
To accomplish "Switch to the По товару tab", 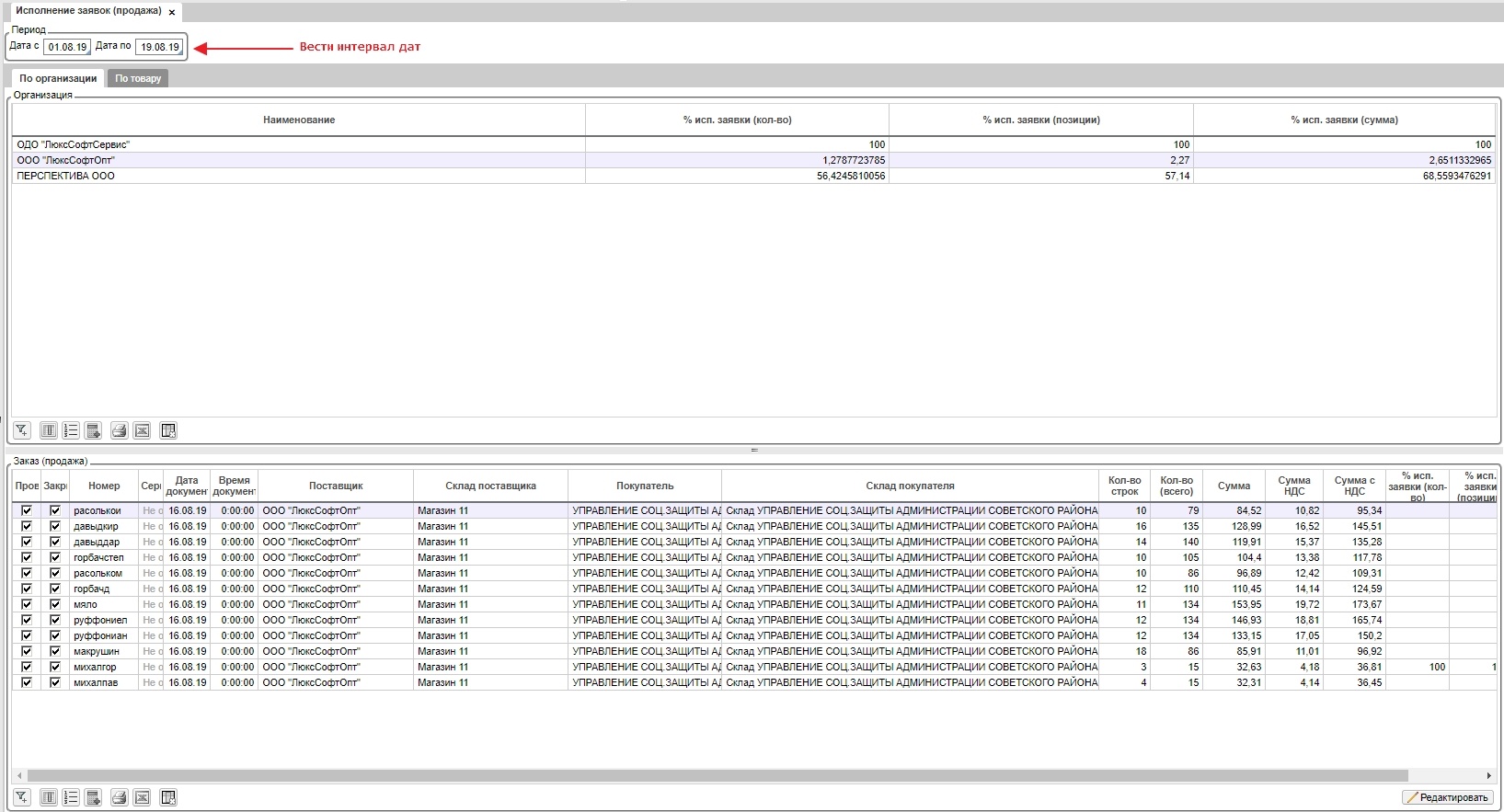I will [138, 79].
